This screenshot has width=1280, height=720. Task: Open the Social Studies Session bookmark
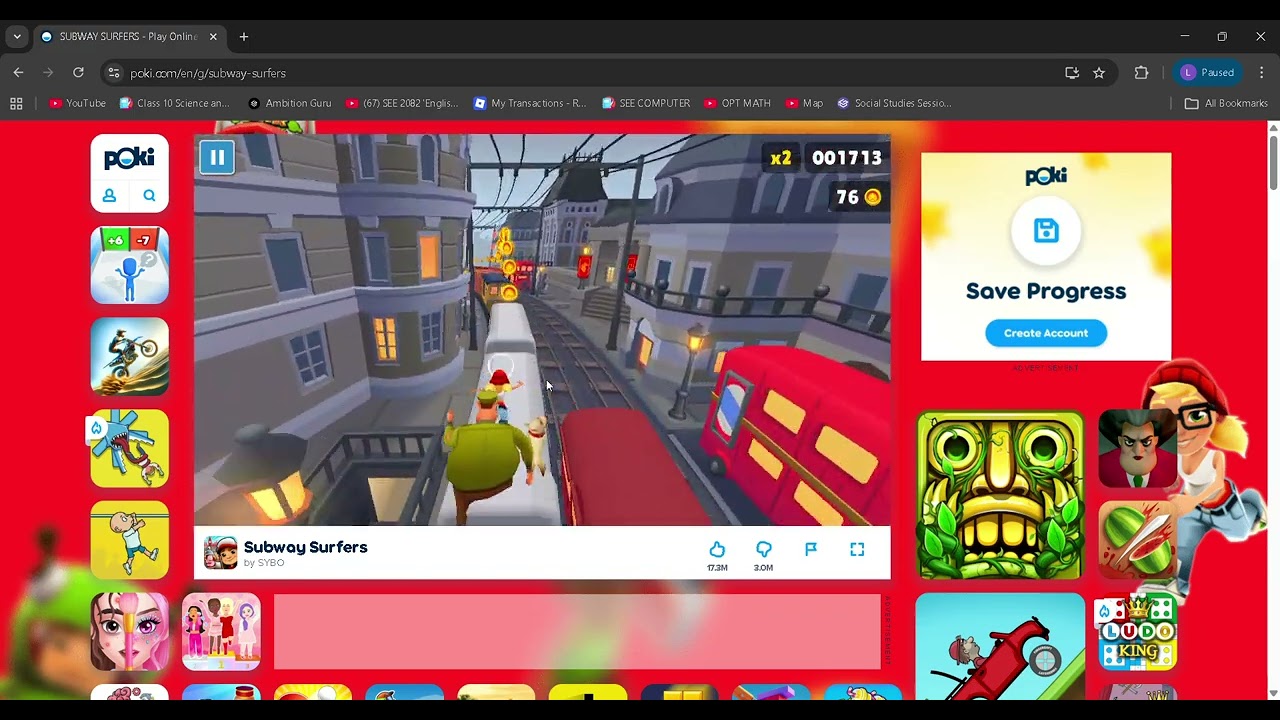click(894, 103)
